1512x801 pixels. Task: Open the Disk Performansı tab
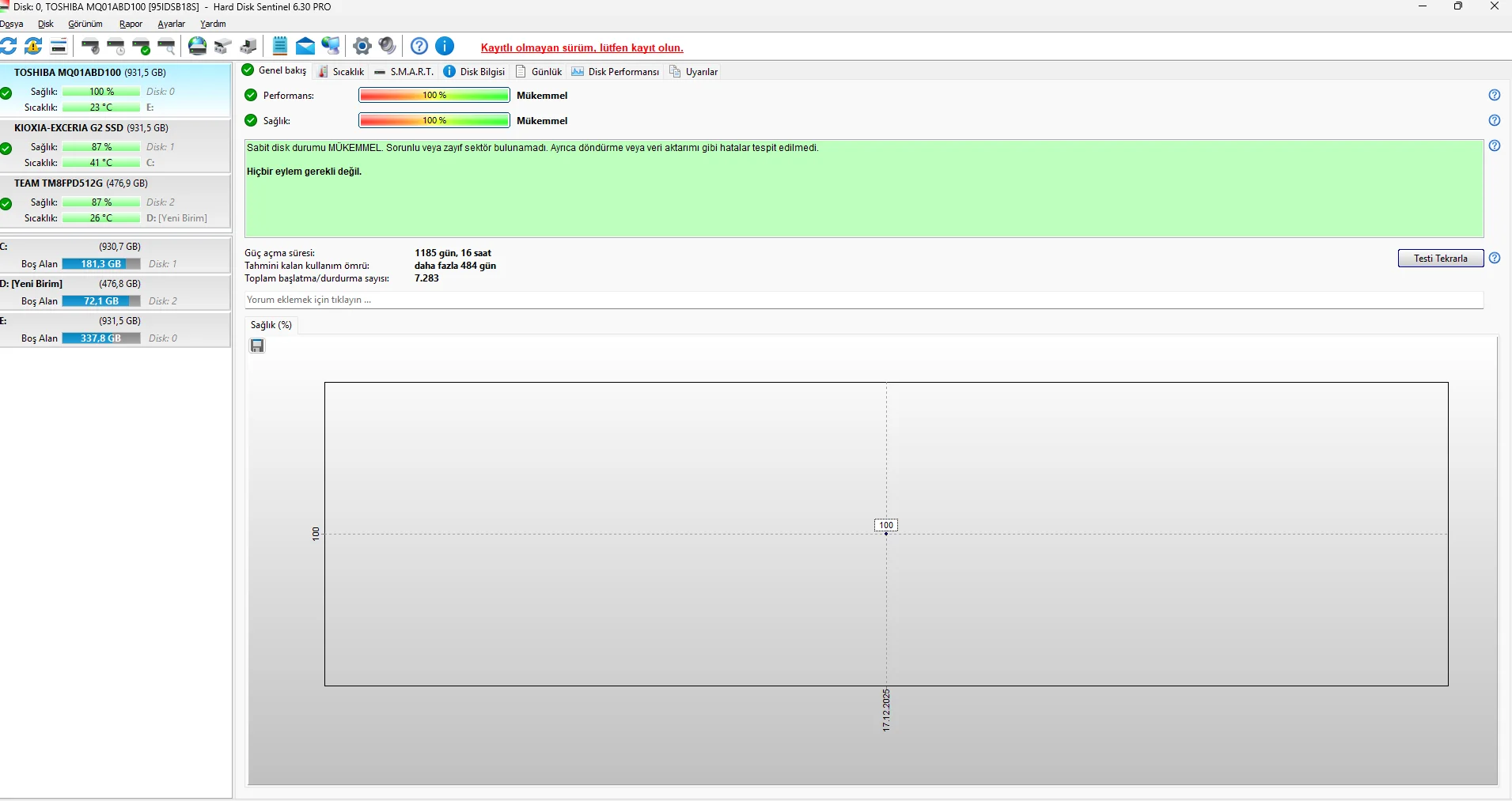pyautogui.click(x=616, y=71)
